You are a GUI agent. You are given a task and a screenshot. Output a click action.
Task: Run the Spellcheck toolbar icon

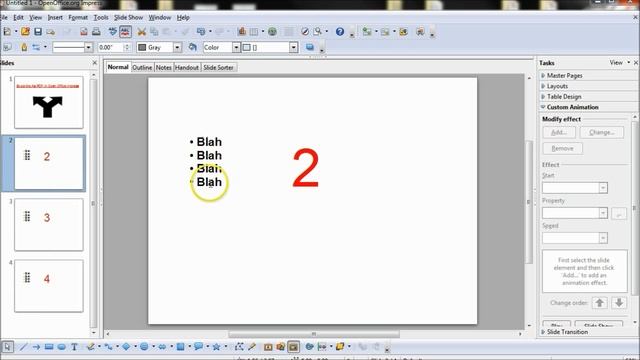pos(113,31)
